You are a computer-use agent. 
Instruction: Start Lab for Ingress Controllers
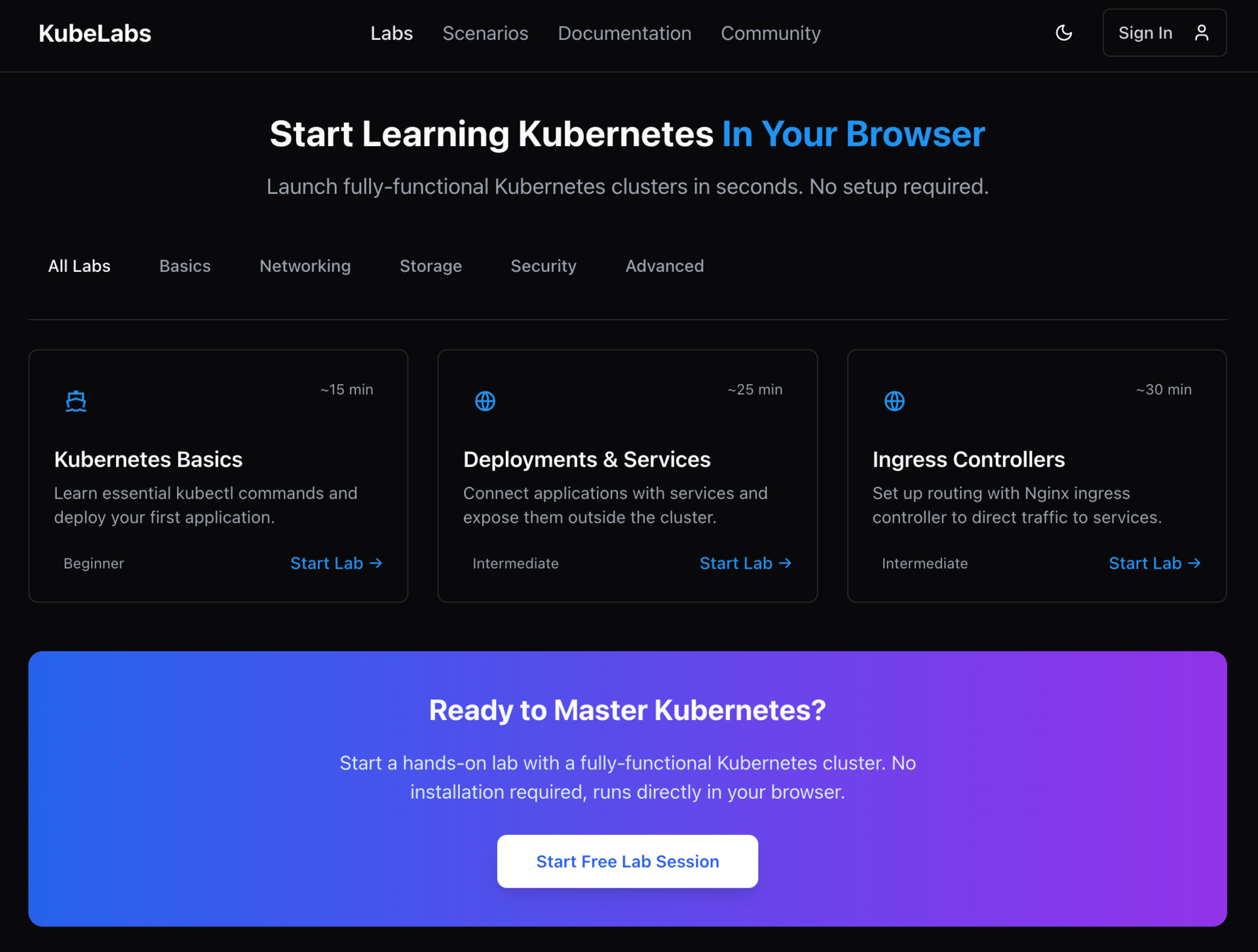[1154, 563]
